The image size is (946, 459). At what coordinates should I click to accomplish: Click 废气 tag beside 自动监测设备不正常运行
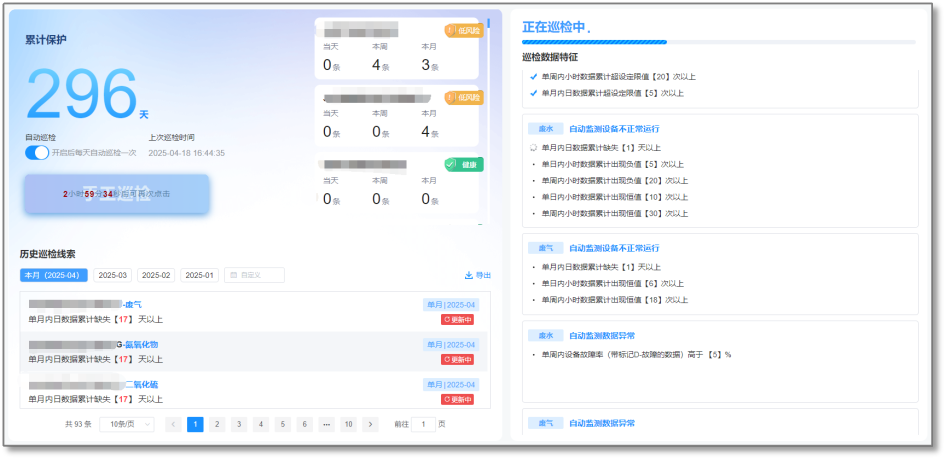(545, 248)
